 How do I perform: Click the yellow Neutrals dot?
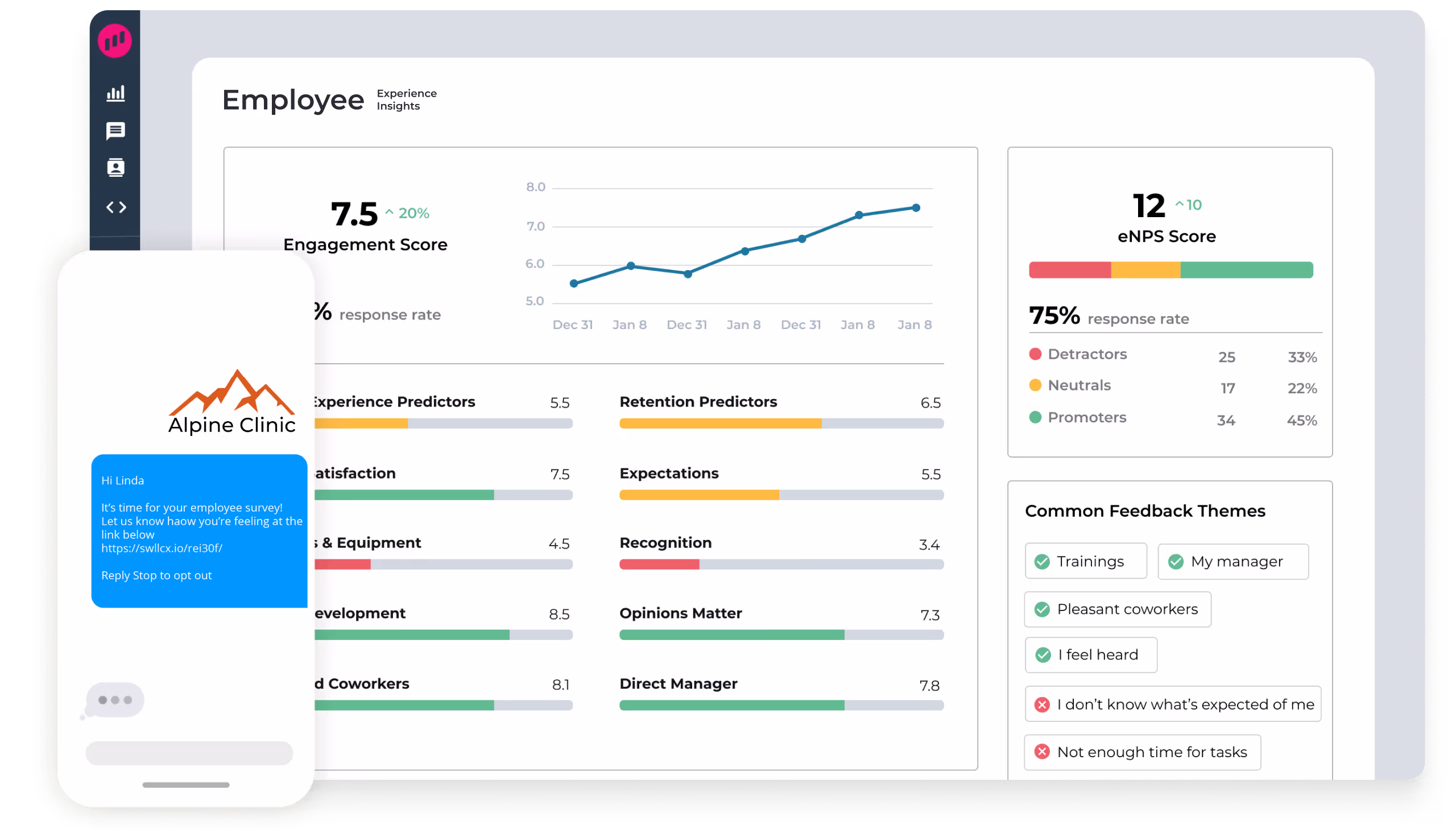(1036, 385)
